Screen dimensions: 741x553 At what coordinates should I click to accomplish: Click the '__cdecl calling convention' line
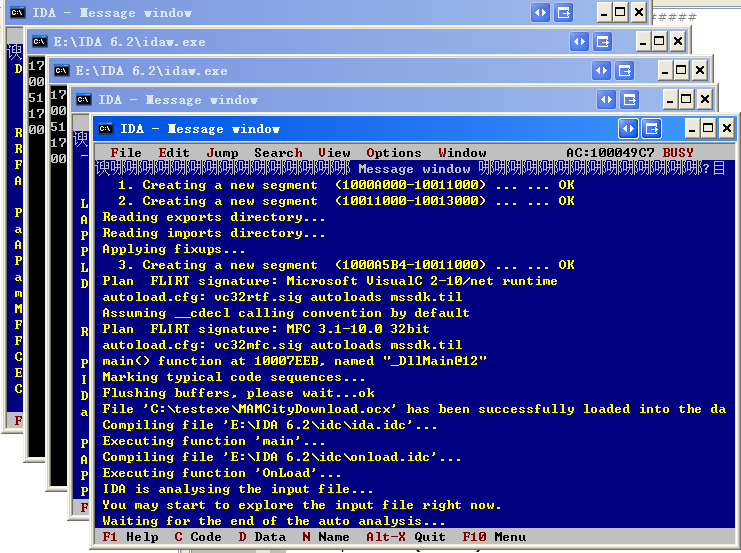tap(286, 313)
